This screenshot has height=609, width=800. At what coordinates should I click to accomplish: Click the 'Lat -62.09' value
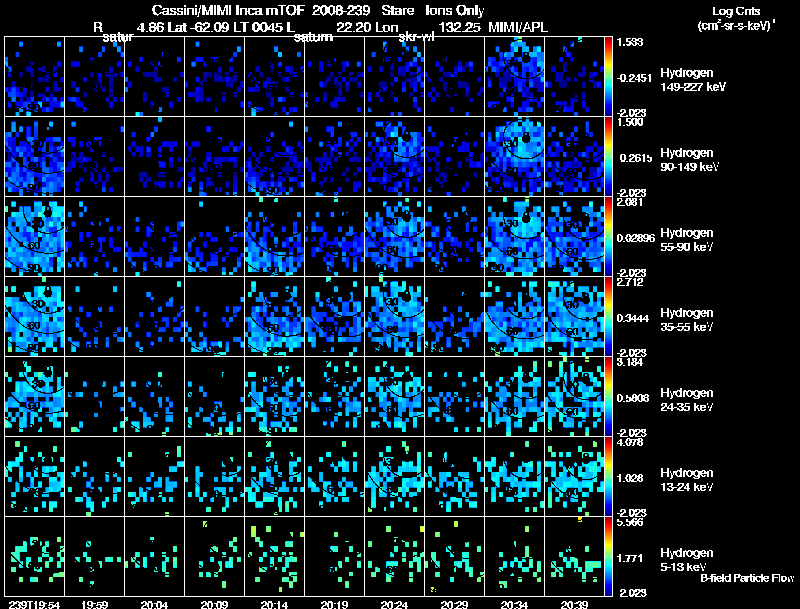(x=200, y=27)
